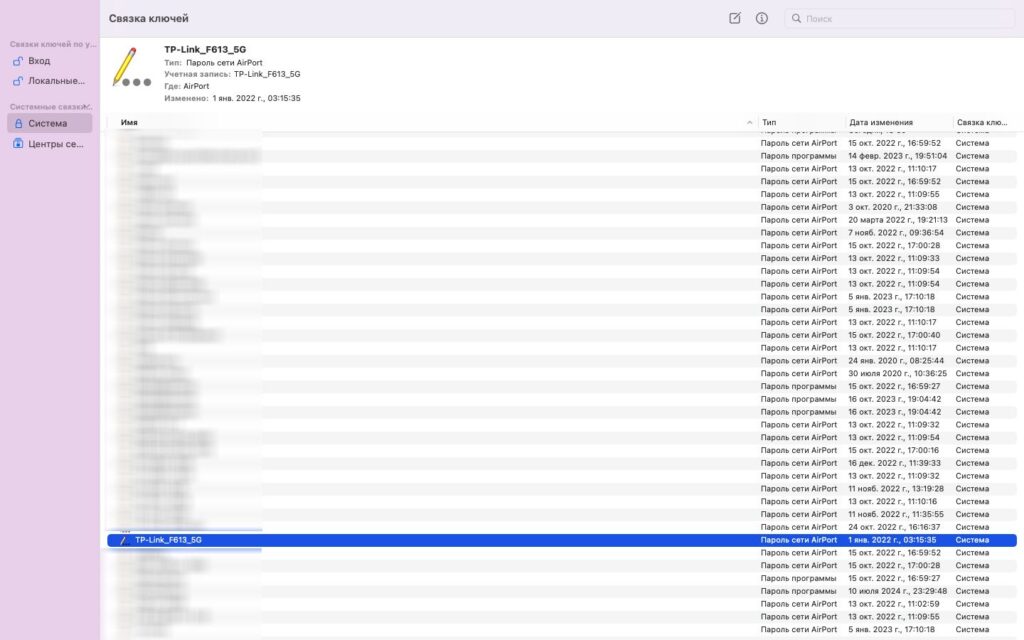Click Система cell in the 3 окт. 2020 row
This screenshot has height=640, width=1024.
[x=972, y=207]
